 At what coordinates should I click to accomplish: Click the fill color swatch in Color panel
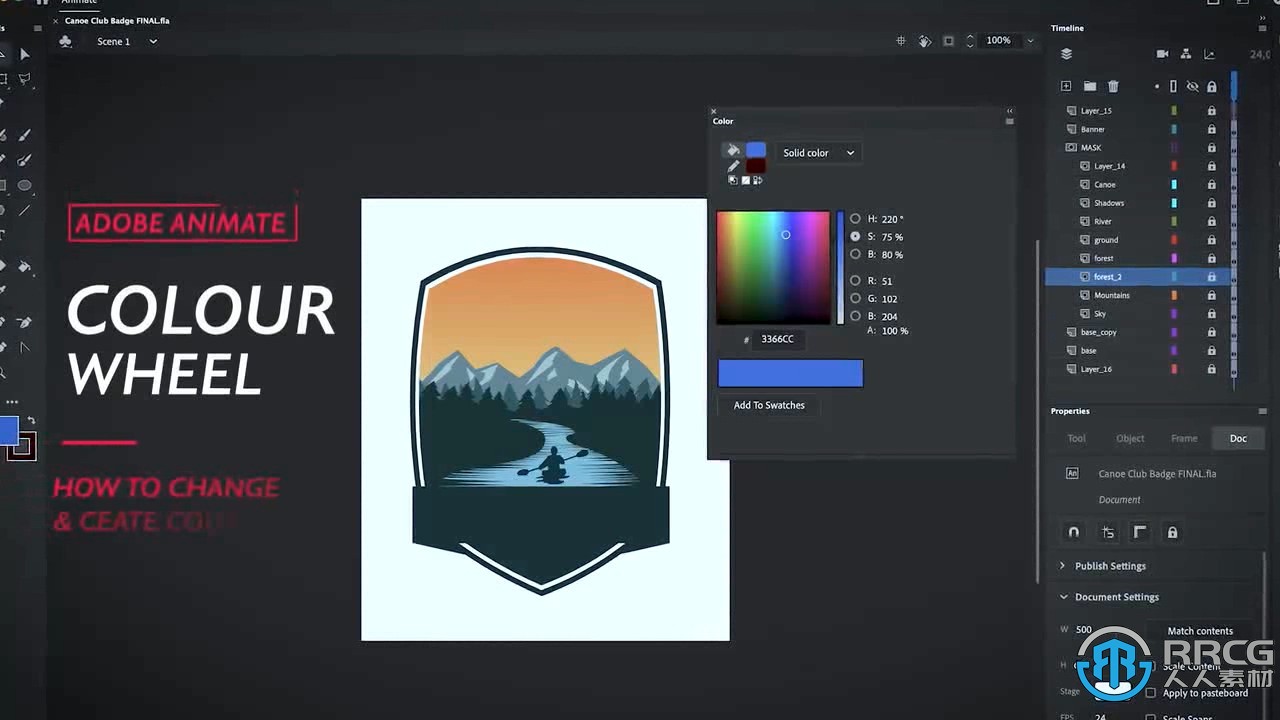pos(756,150)
